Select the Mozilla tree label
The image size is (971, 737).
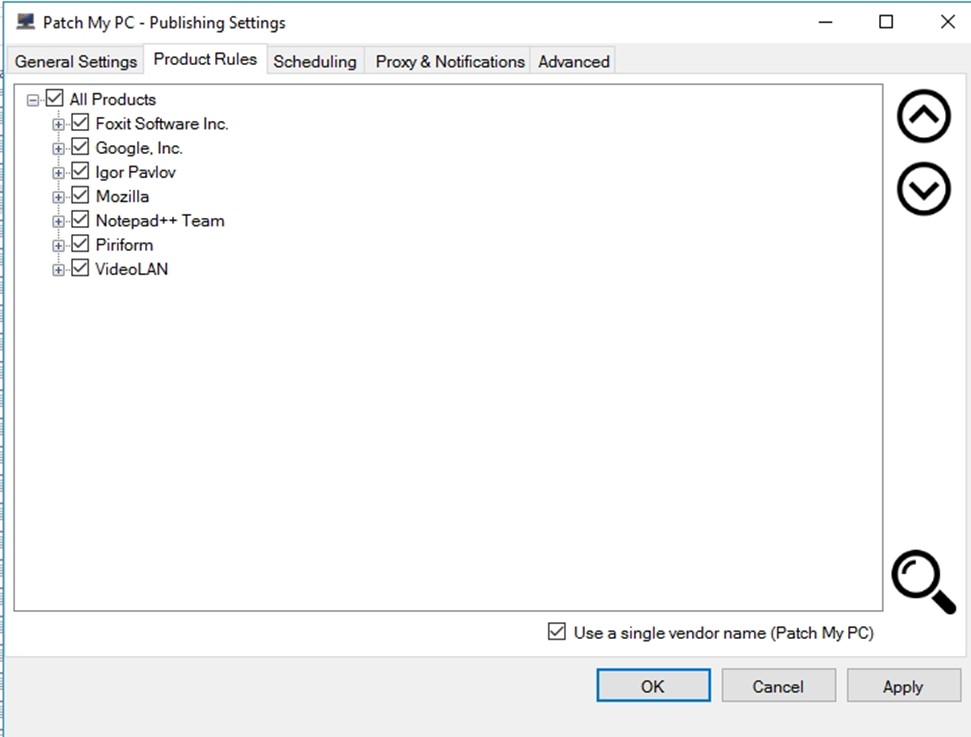pyautogui.click(x=123, y=196)
